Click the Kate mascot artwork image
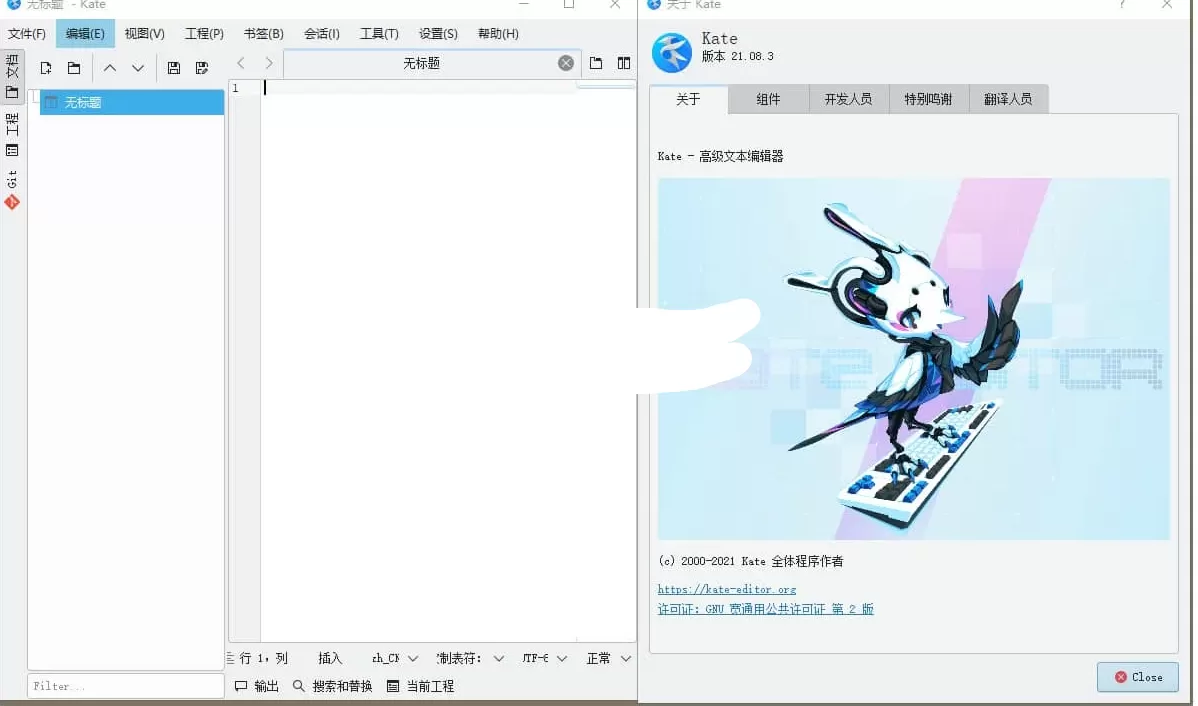Image resolution: width=1198 pixels, height=706 pixels. [x=913, y=359]
